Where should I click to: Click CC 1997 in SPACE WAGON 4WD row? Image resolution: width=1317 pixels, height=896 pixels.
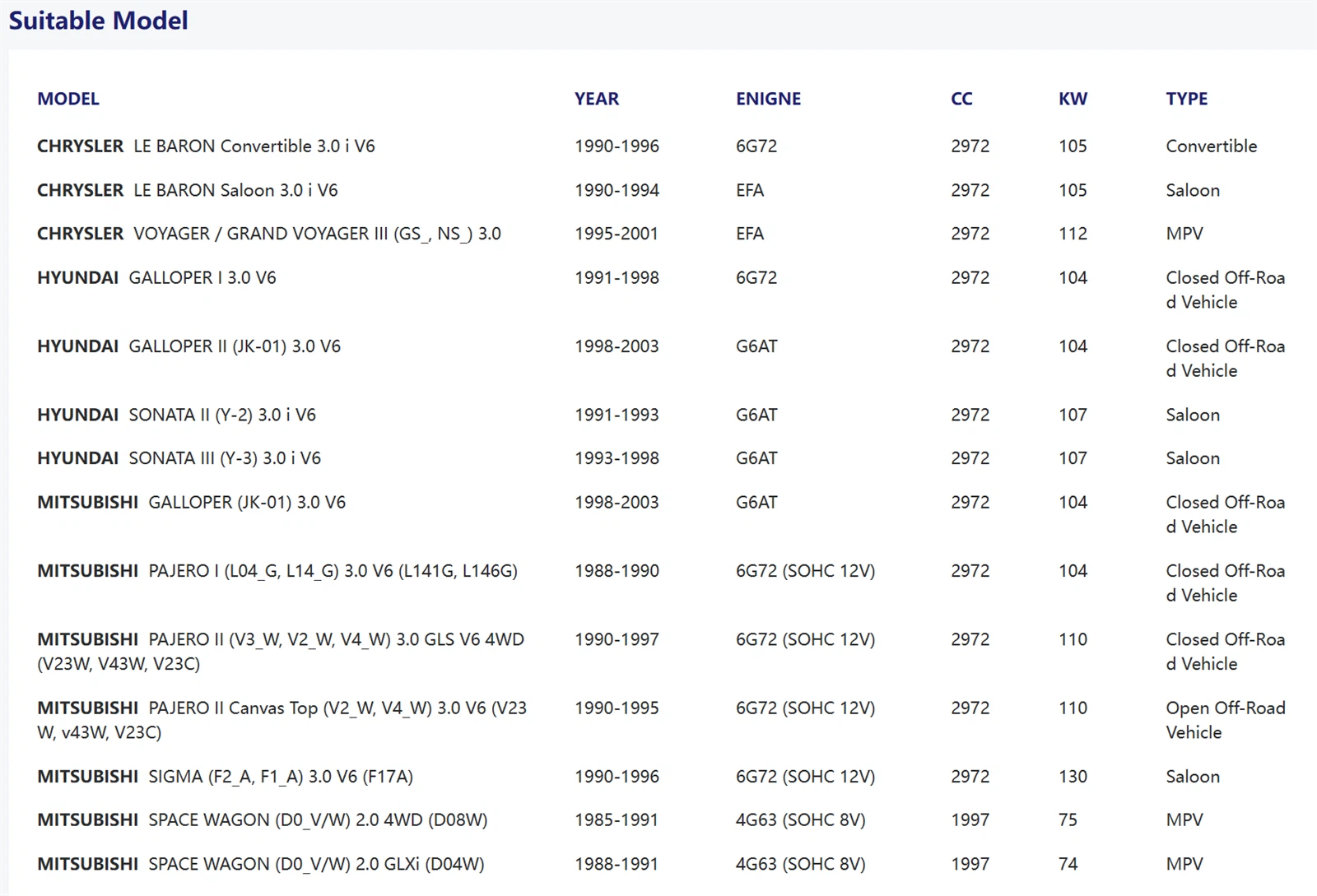coord(970,820)
